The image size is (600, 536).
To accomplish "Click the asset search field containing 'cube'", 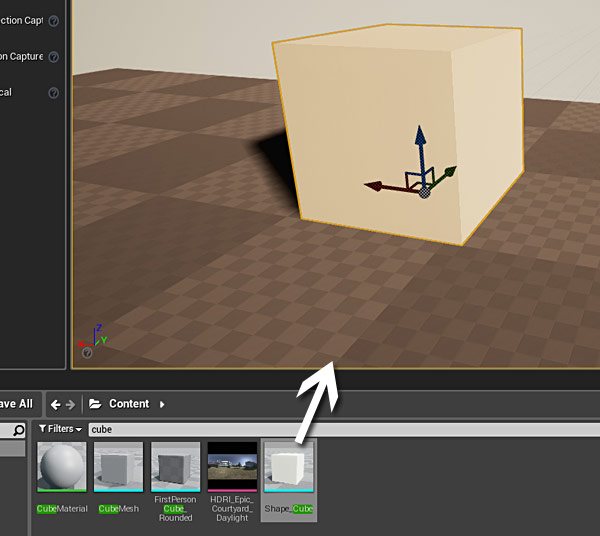I will tap(340, 429).
